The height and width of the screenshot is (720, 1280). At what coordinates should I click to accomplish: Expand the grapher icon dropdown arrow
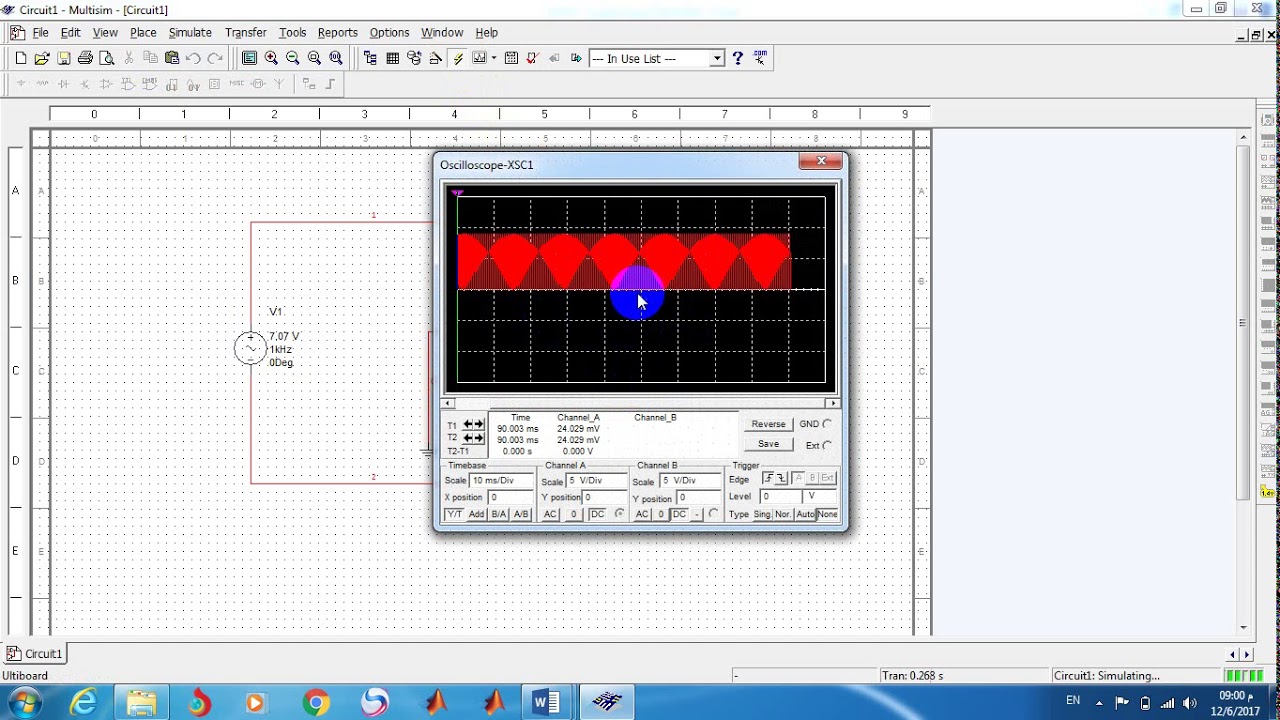click(x=494, y=58)
